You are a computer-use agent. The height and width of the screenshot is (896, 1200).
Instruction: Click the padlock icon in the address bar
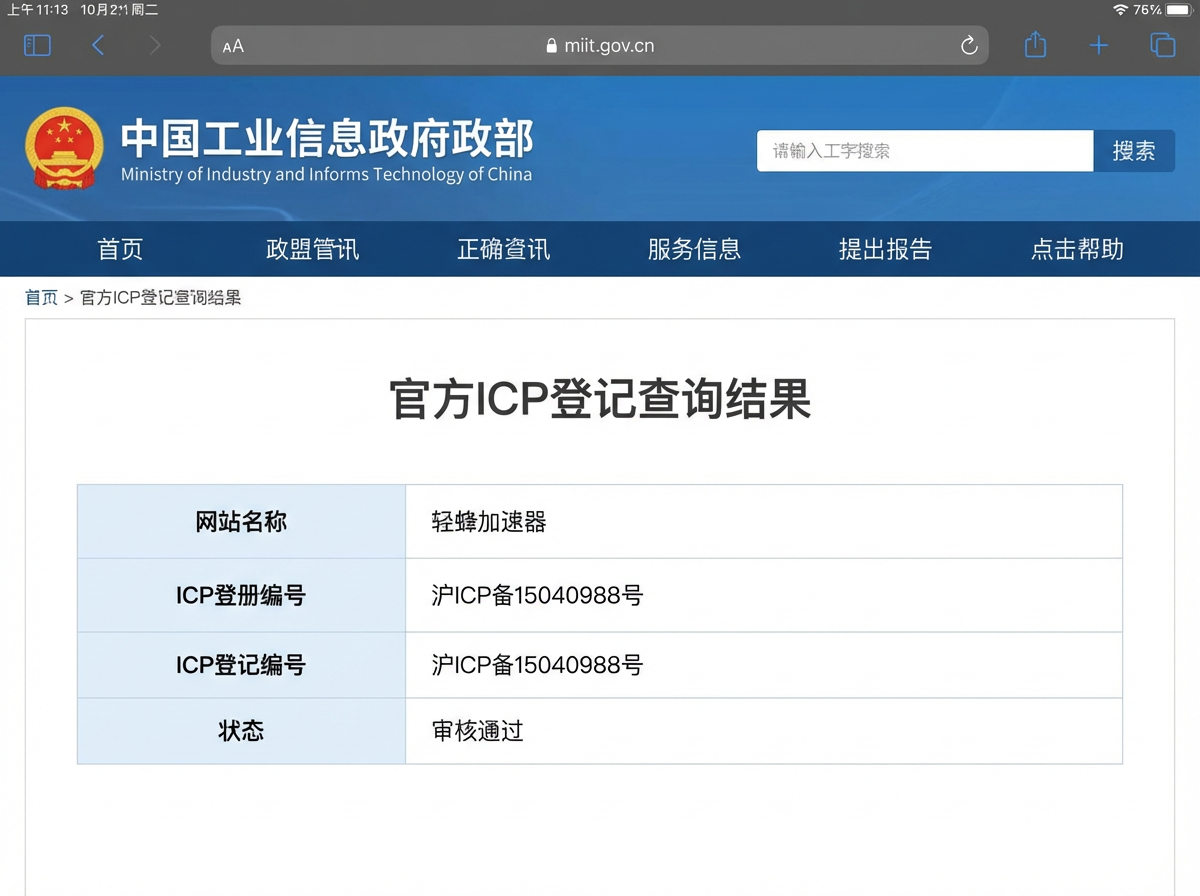(x=550, y=45)
